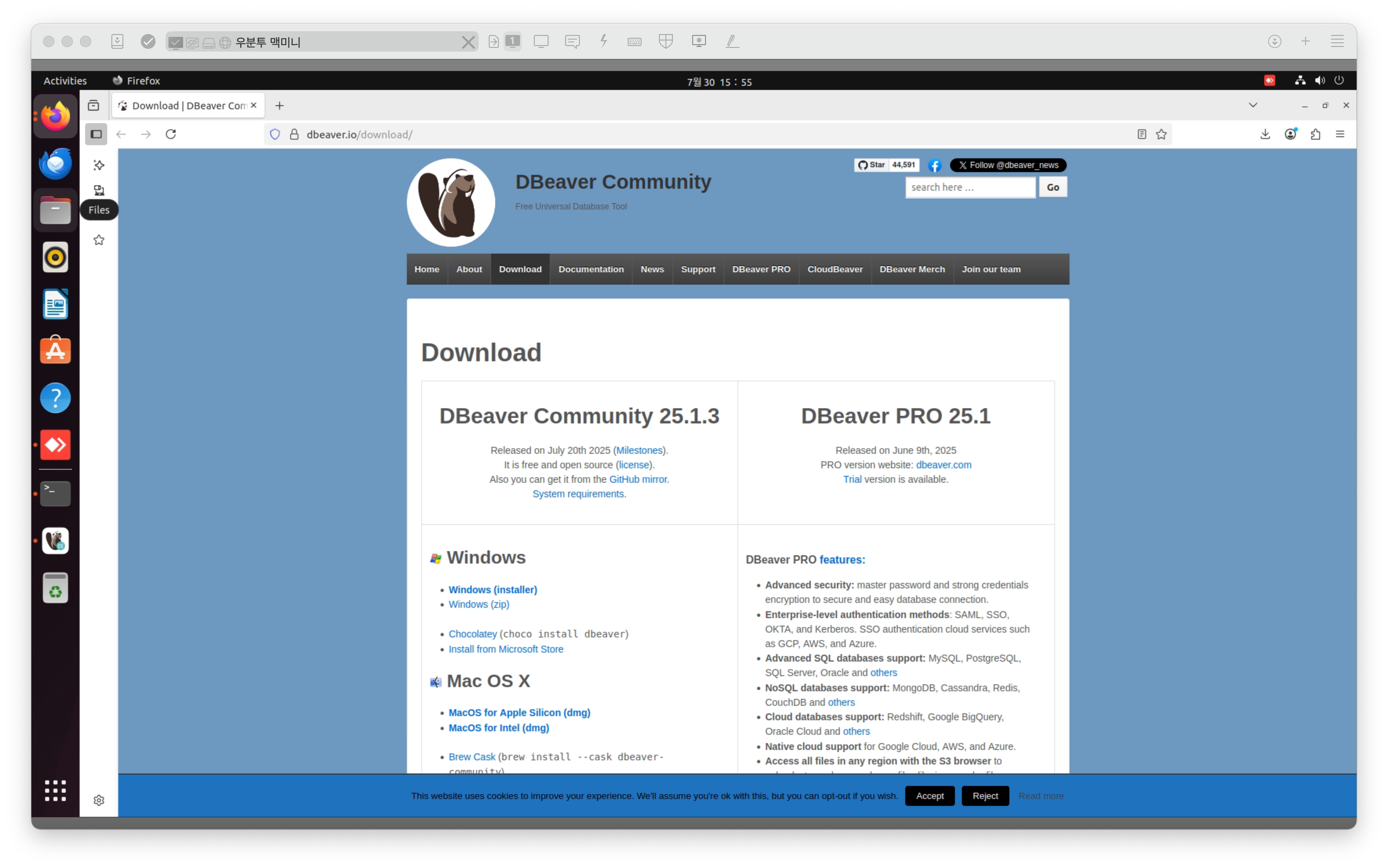This screenshot has height=868, width=1388.
Task: Accept the website cookies
Action: 929,796
